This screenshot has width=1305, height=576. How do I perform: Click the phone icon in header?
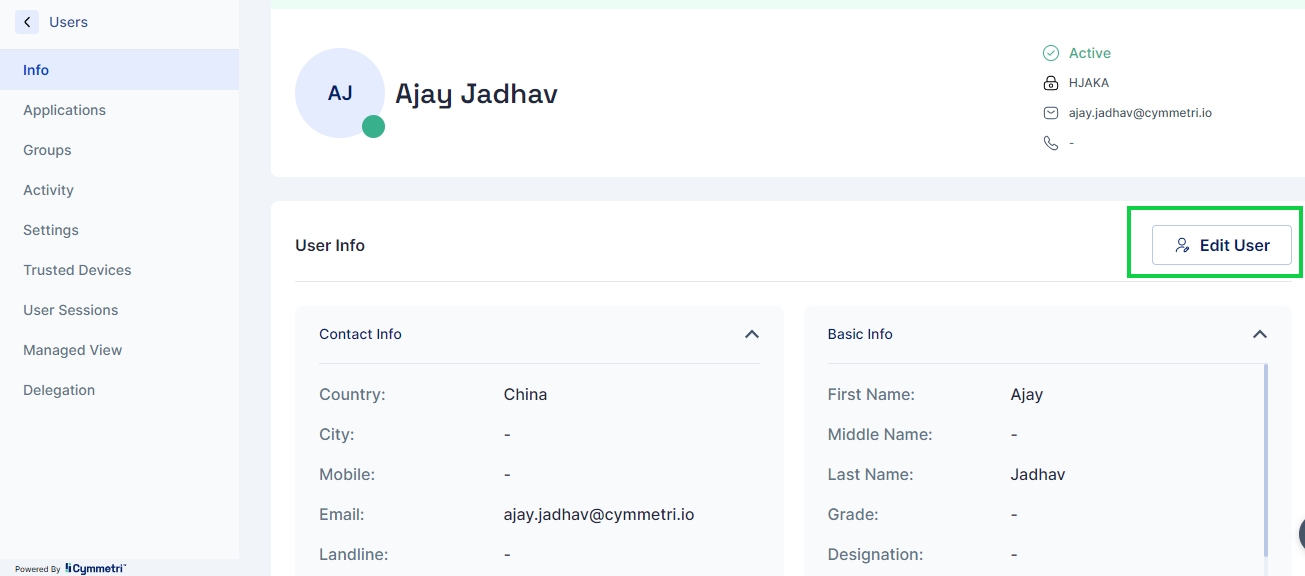coord(1050,143)
